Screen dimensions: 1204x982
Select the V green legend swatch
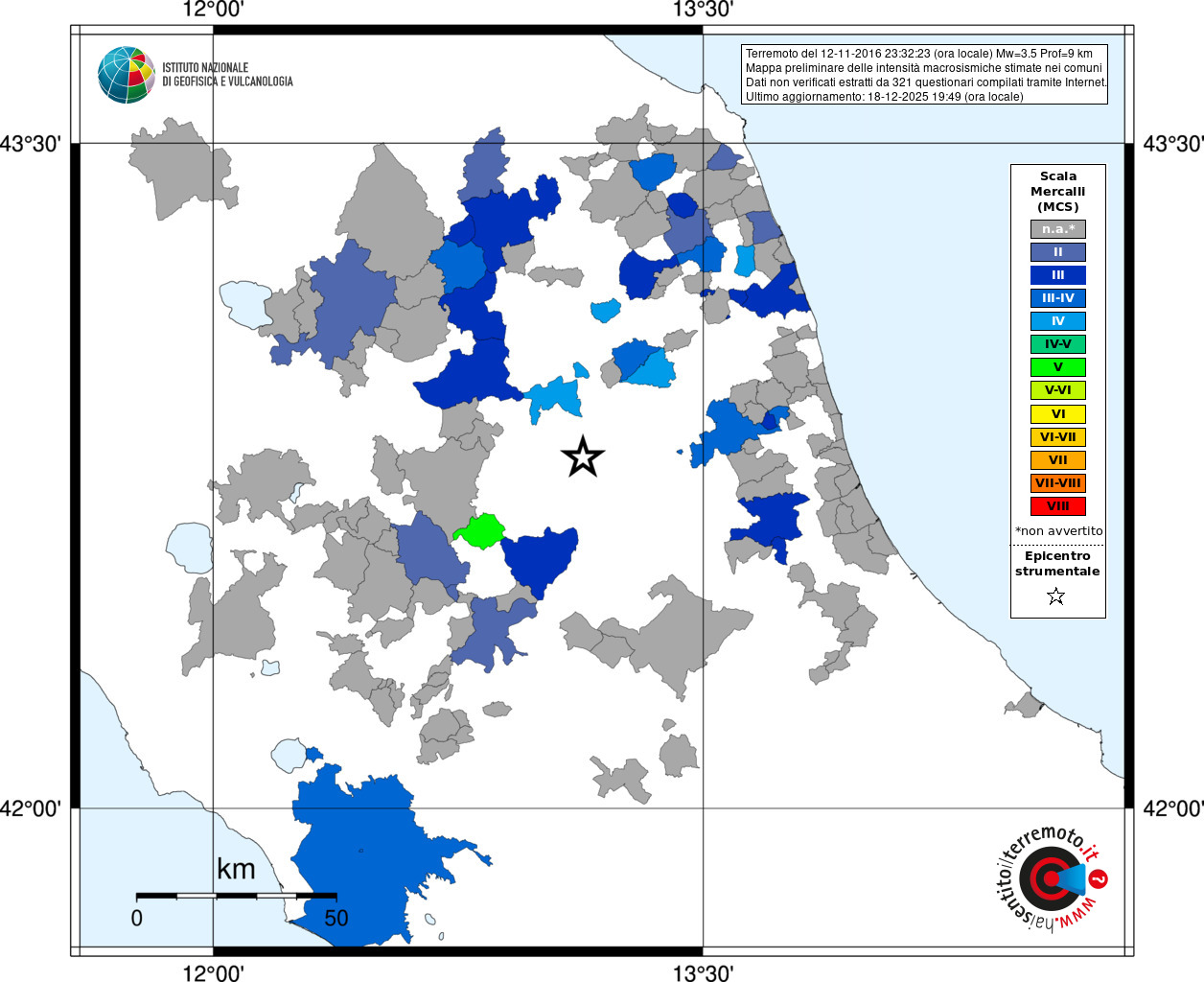pyautogui.click(x=1057, y=367)
